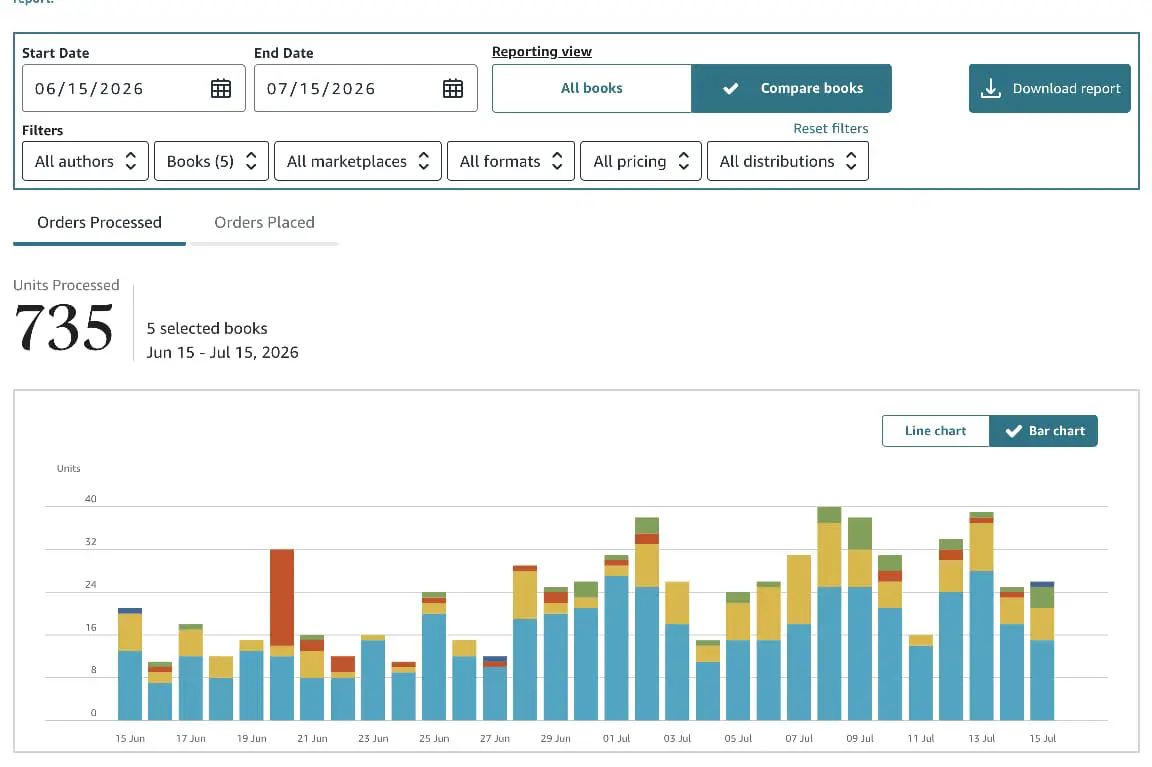Click the download arrow icon
1152x767 pixels.
click(990, 88)
